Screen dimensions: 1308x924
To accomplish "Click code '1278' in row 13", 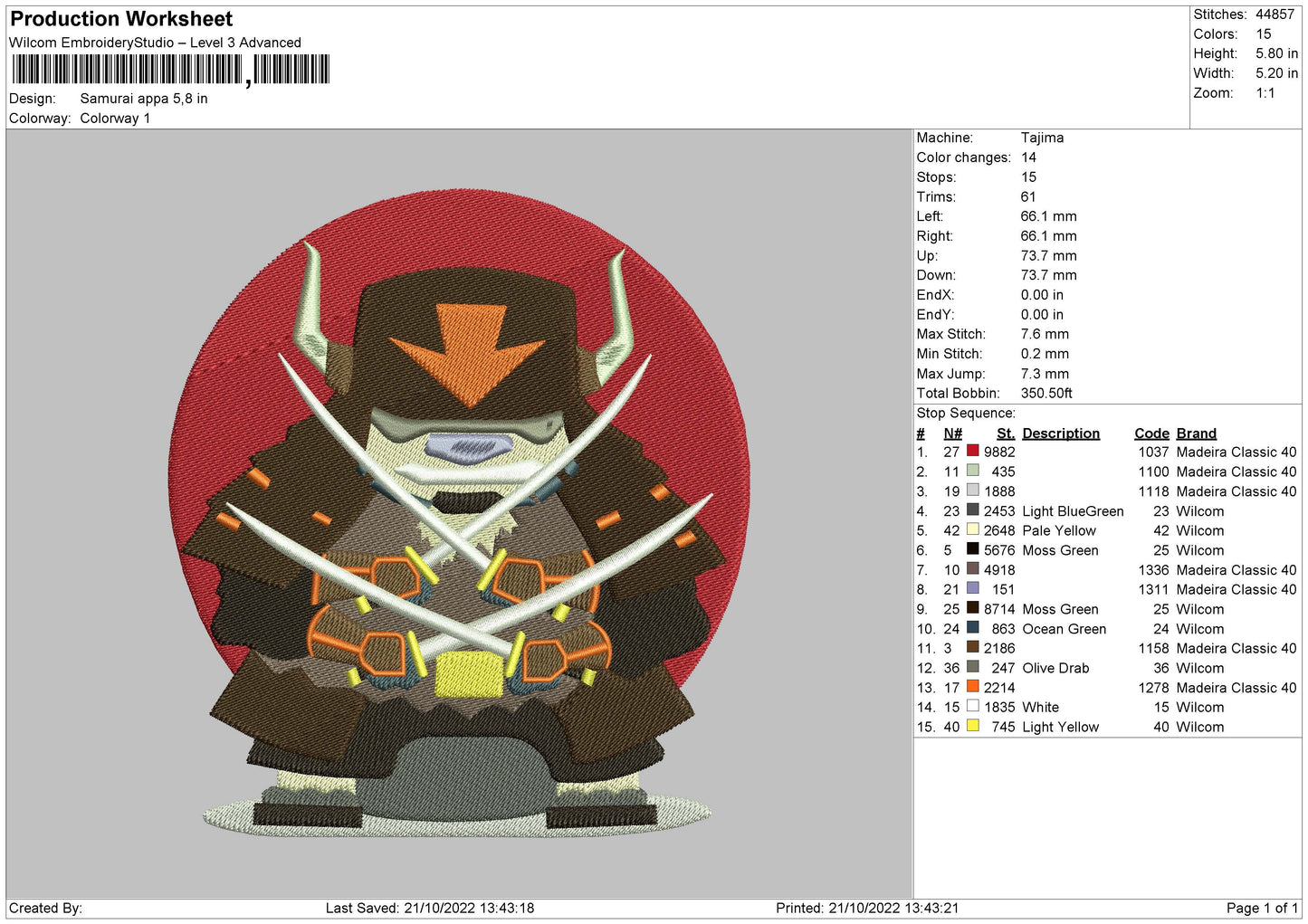I will [1153, 688].
